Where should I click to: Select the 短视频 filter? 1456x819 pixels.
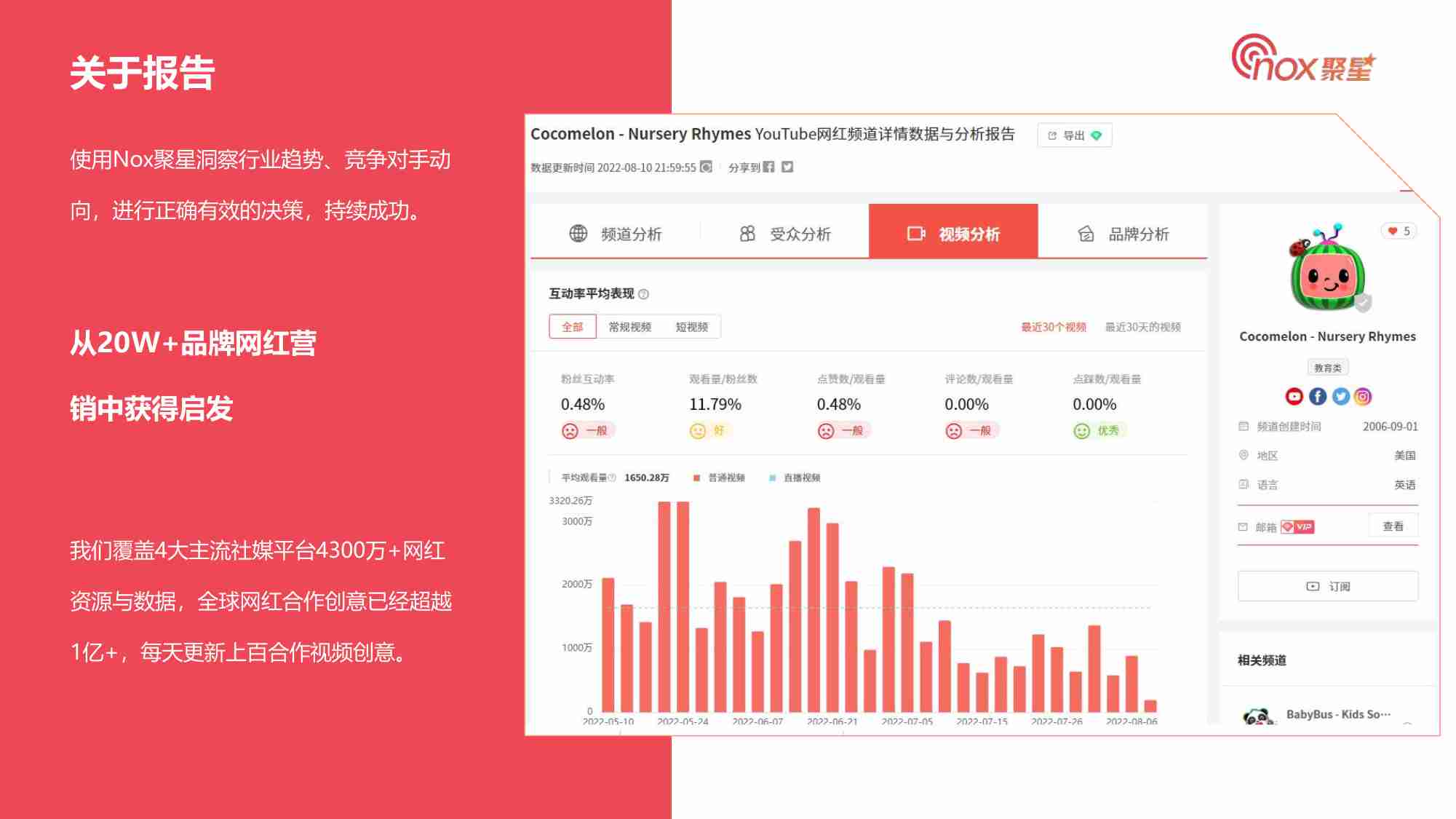pos(692,327)
